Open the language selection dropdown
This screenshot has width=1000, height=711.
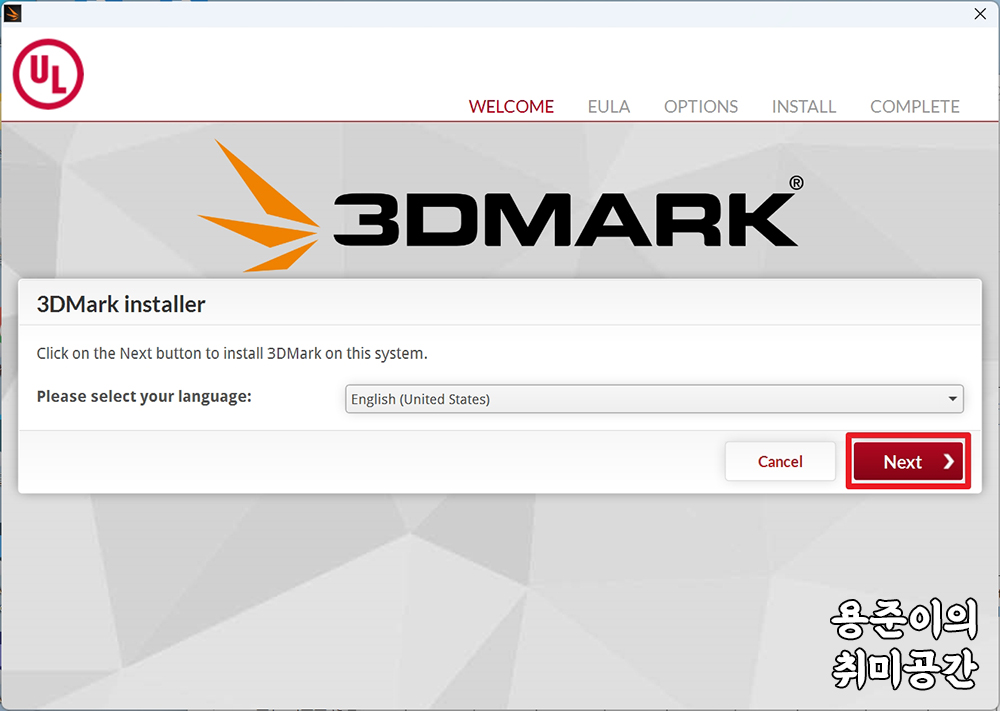(654, 399)
